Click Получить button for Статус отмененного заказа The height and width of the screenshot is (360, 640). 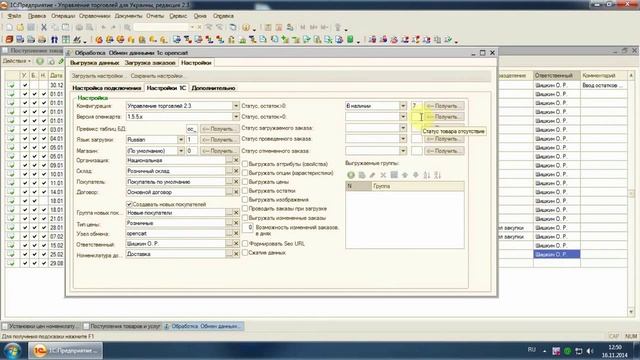(x=444, y=151)
